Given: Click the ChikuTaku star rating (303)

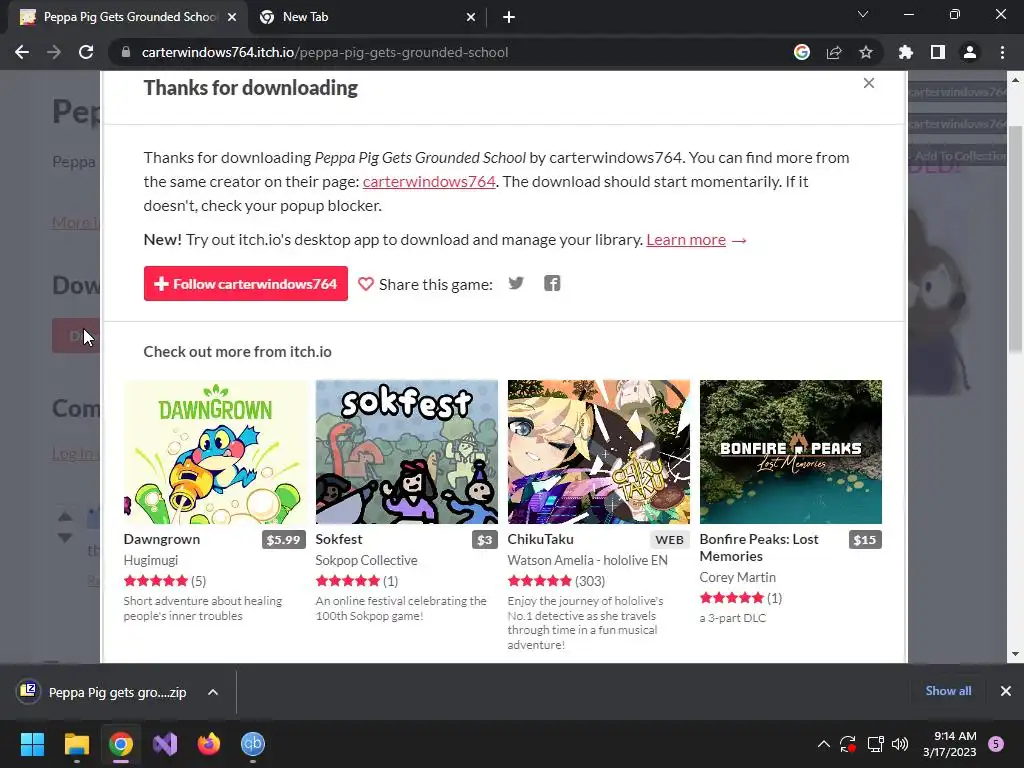Looking at the screenshot, I should (556, 581).
